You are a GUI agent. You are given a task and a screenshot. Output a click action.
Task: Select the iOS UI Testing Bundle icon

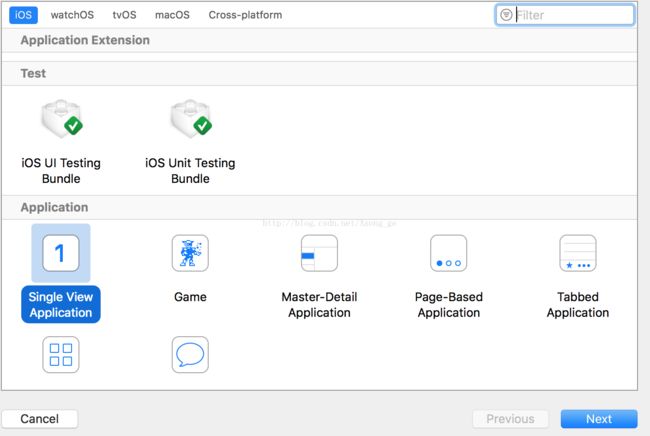point(60,124)
